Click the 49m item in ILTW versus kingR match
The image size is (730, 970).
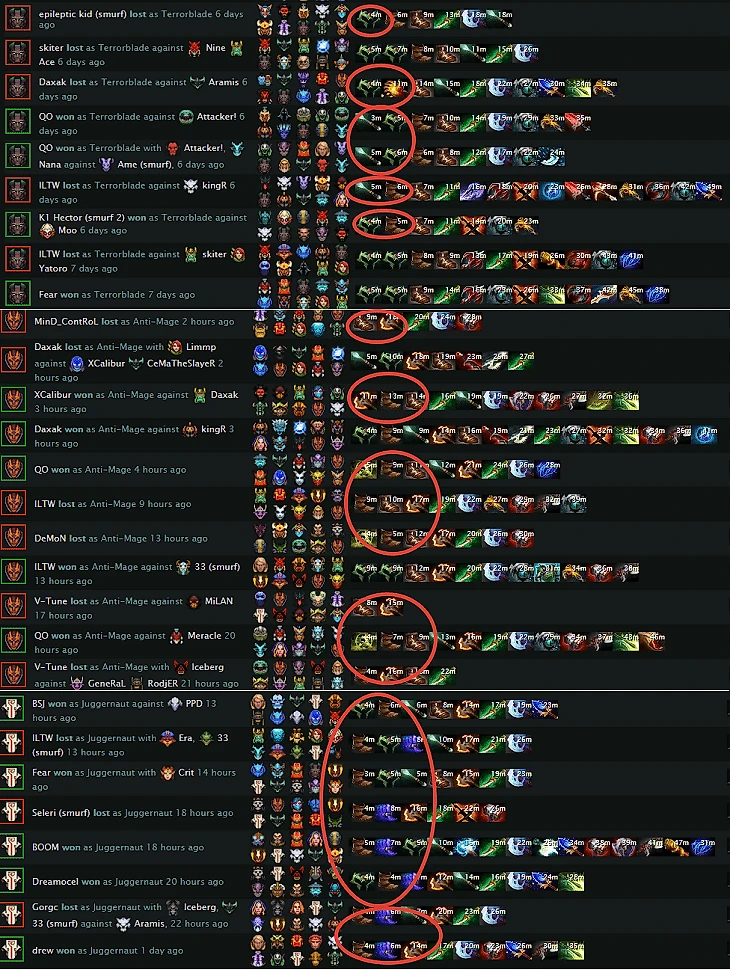(710, 191)
